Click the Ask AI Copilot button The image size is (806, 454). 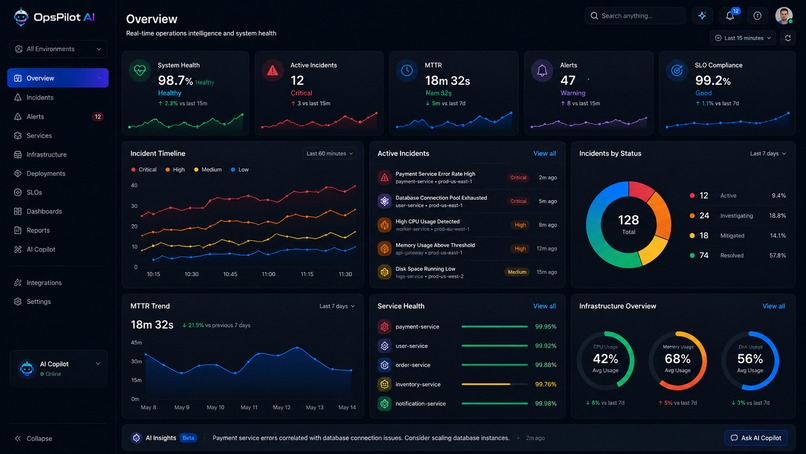tap(756, 438)
